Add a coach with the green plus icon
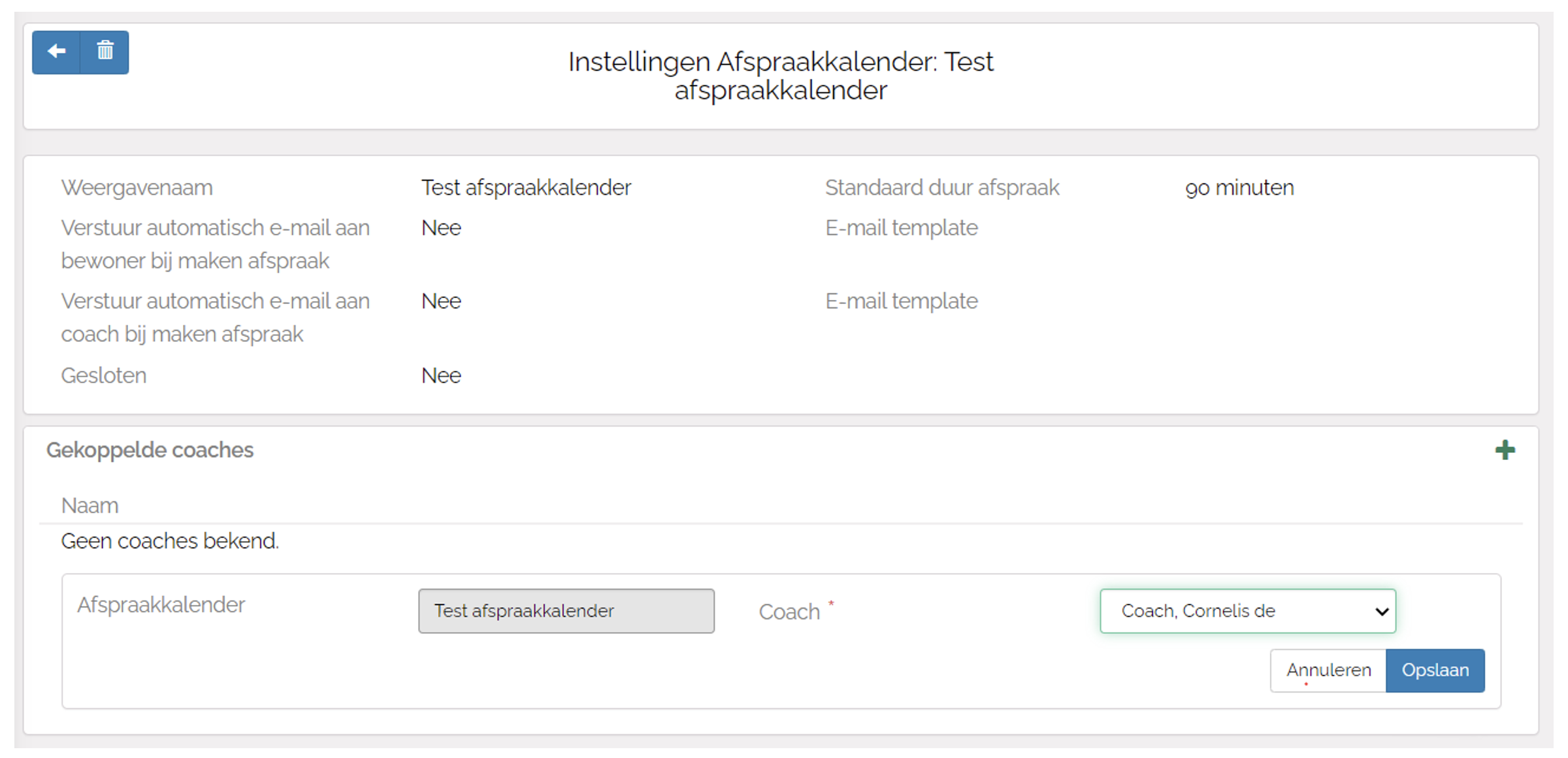This screenshot has height=758, width=1568. [x=1505, y=450]
